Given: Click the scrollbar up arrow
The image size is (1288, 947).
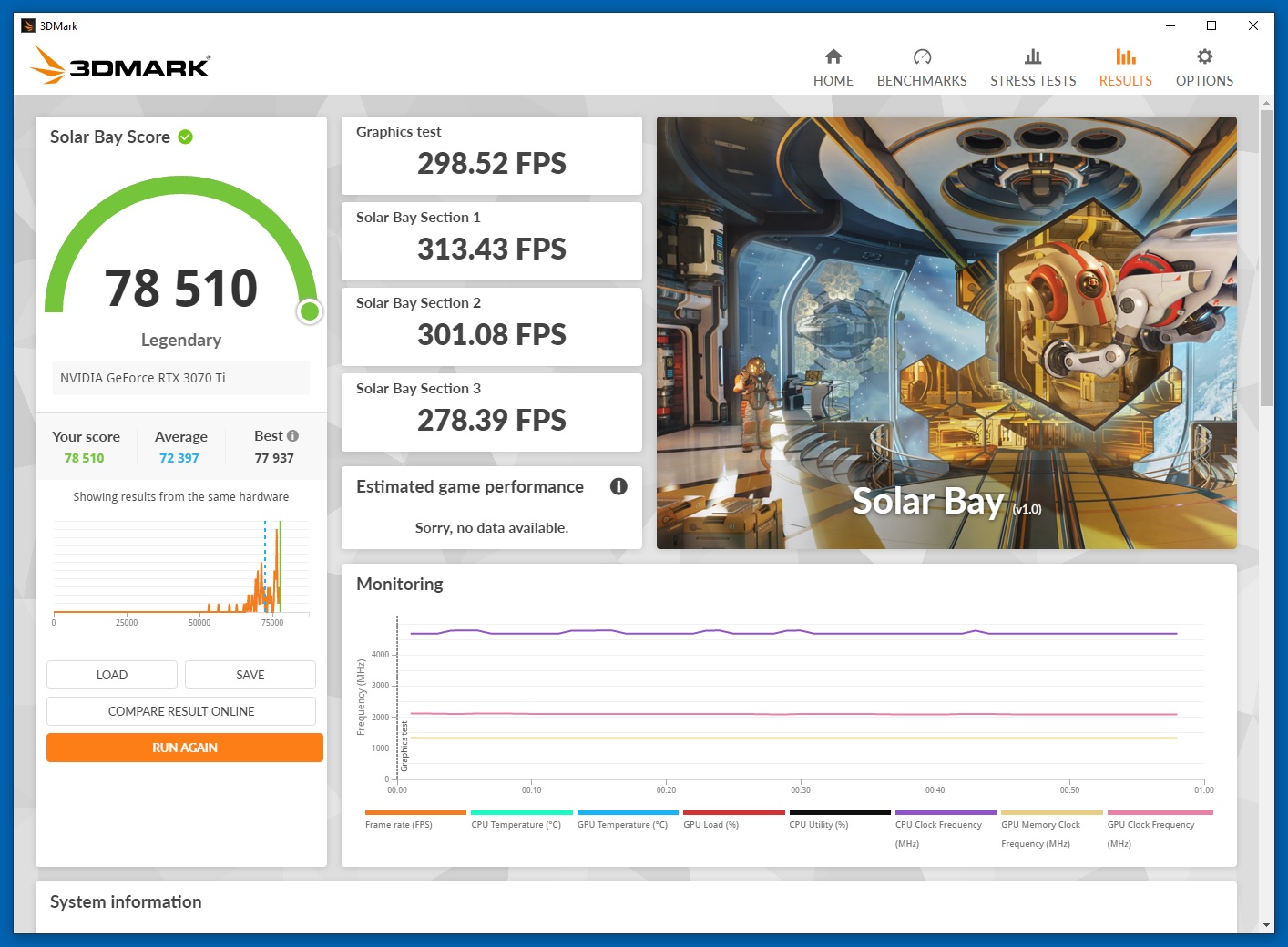Looking at the screenshot, I should pos(1266,103).
